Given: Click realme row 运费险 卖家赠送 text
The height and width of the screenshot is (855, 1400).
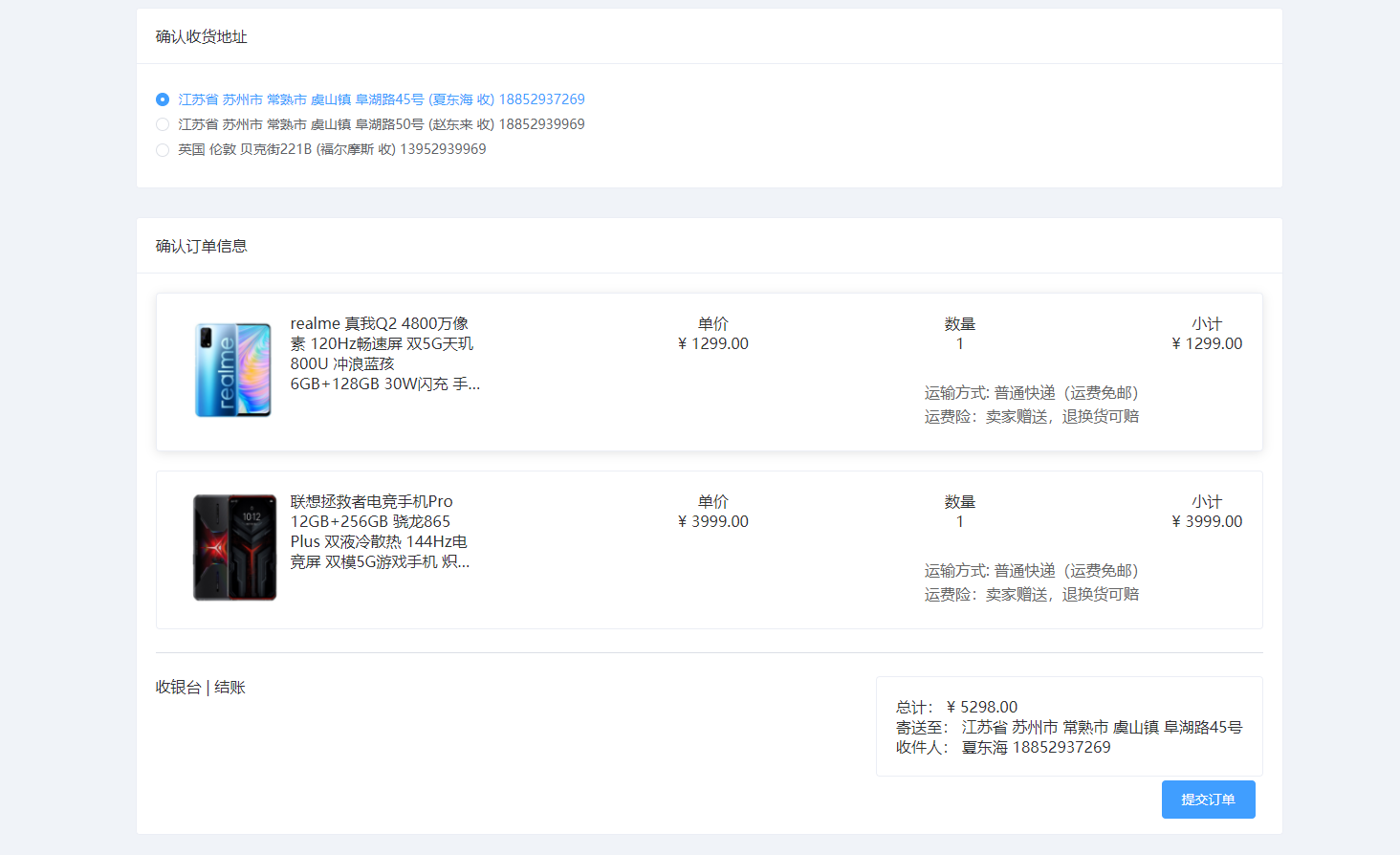Looking at the screenshot, I should (1032, 417).
